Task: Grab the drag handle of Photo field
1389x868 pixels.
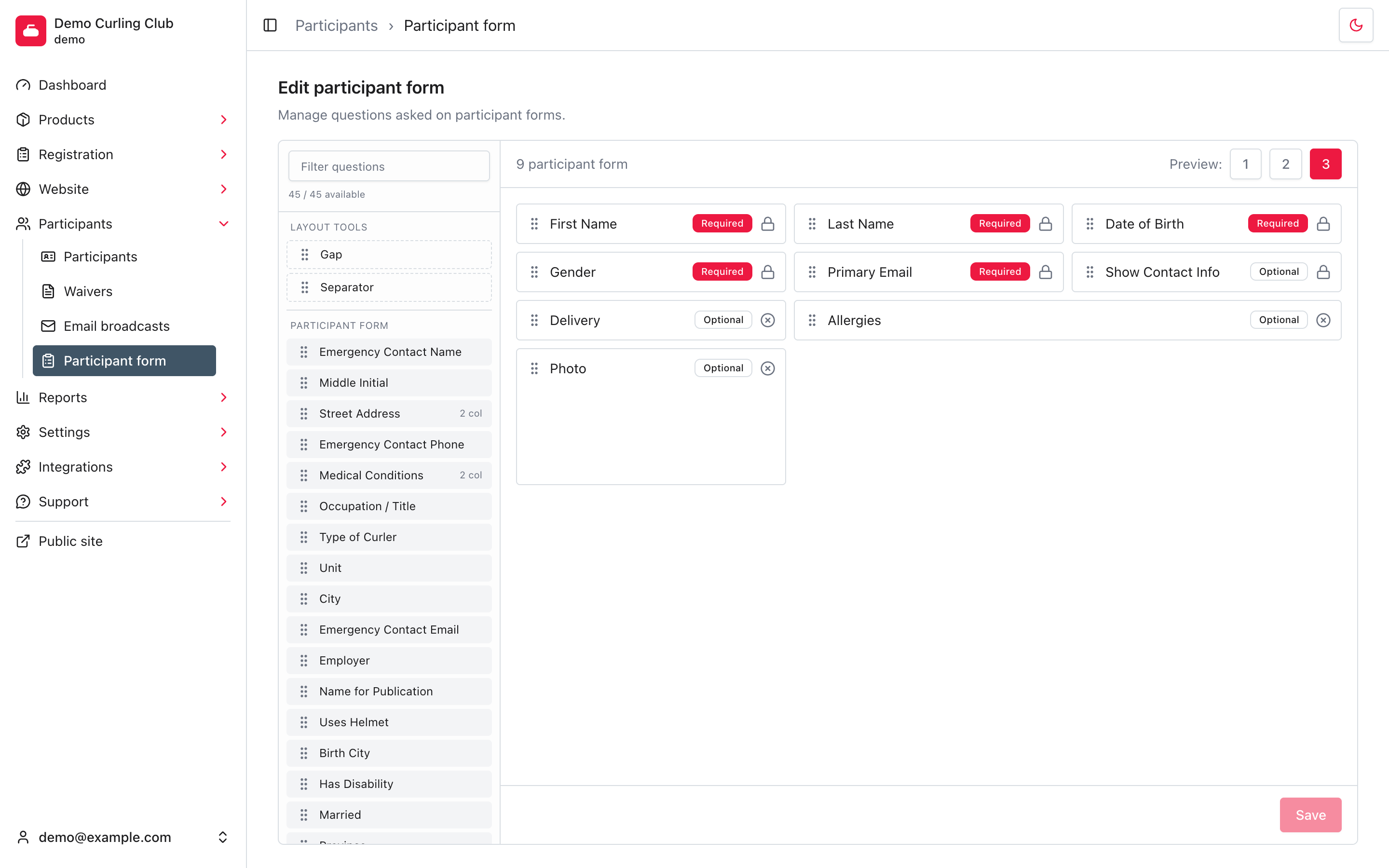Action: [x=534, y=368]
